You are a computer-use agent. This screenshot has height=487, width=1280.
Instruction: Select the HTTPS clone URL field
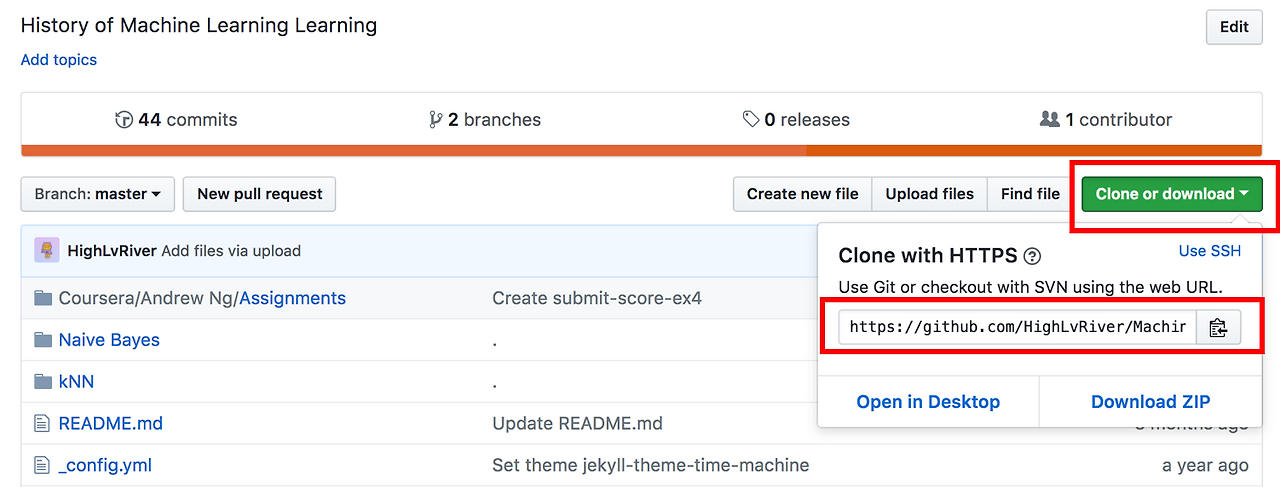pyautogui.click(x=1017, y=327)
